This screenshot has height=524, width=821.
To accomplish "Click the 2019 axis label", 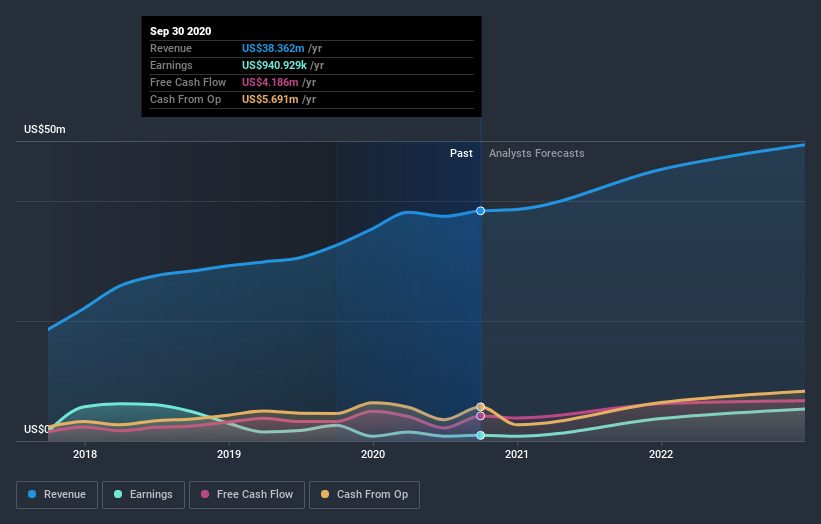I will (229, 454).
